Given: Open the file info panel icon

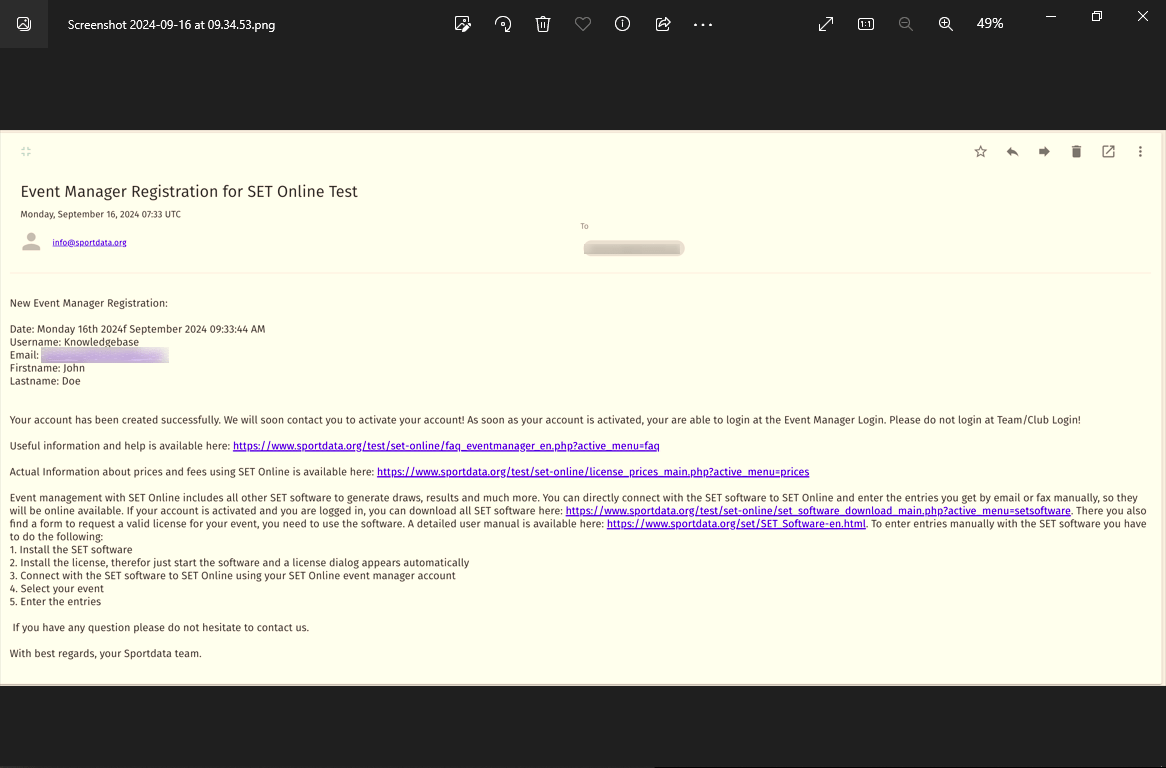Looking at the screenshot, I should pos(622,24).
